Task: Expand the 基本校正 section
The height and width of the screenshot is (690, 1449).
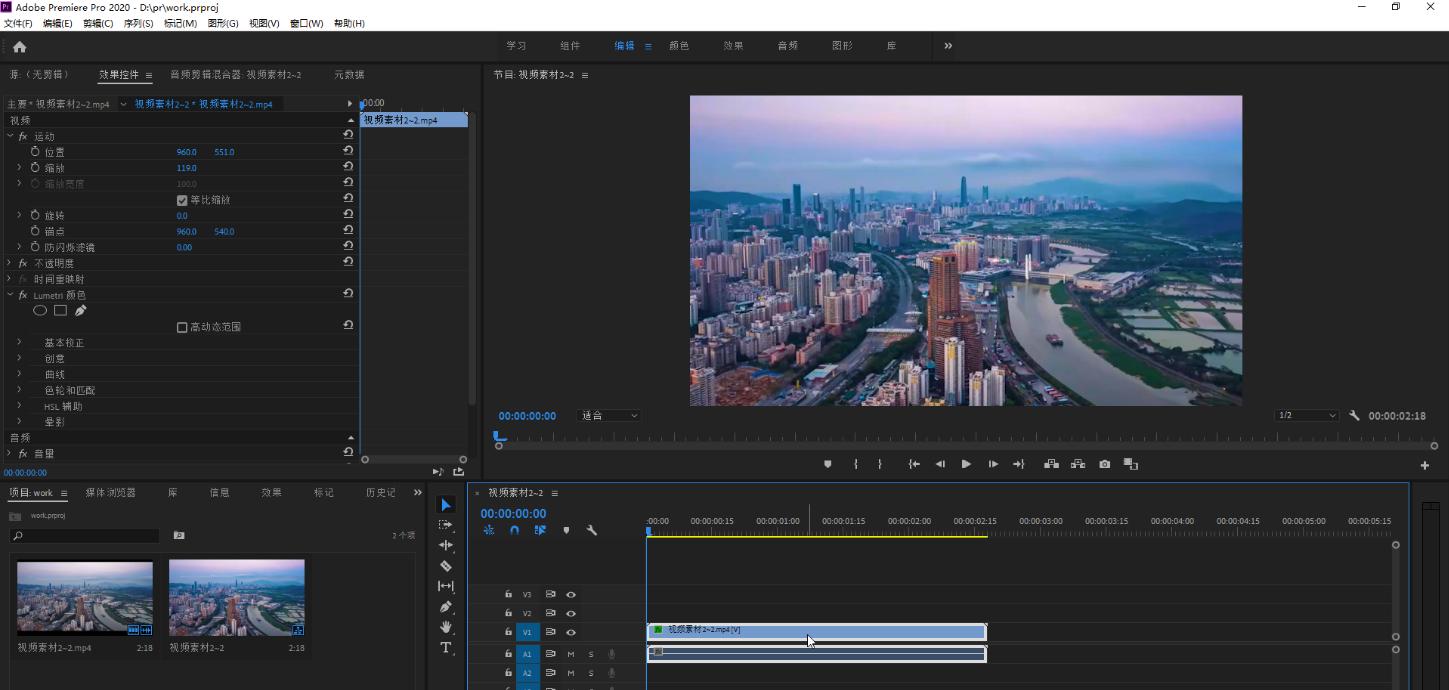Action: click(x=19, y=343)
